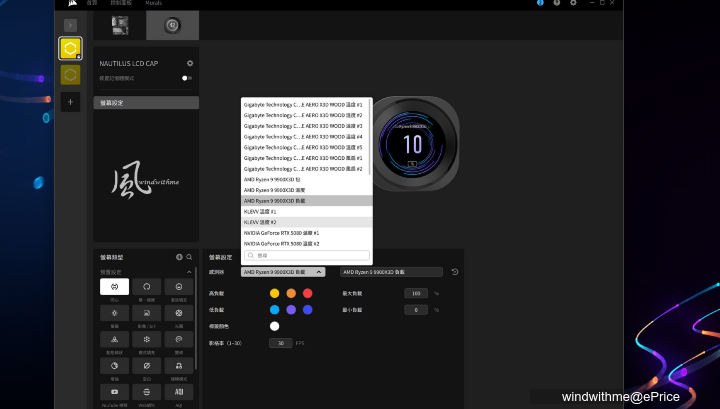Screen dimensions: 720x409
Task: Edit the sensor display name field
Action: (391, 272)
